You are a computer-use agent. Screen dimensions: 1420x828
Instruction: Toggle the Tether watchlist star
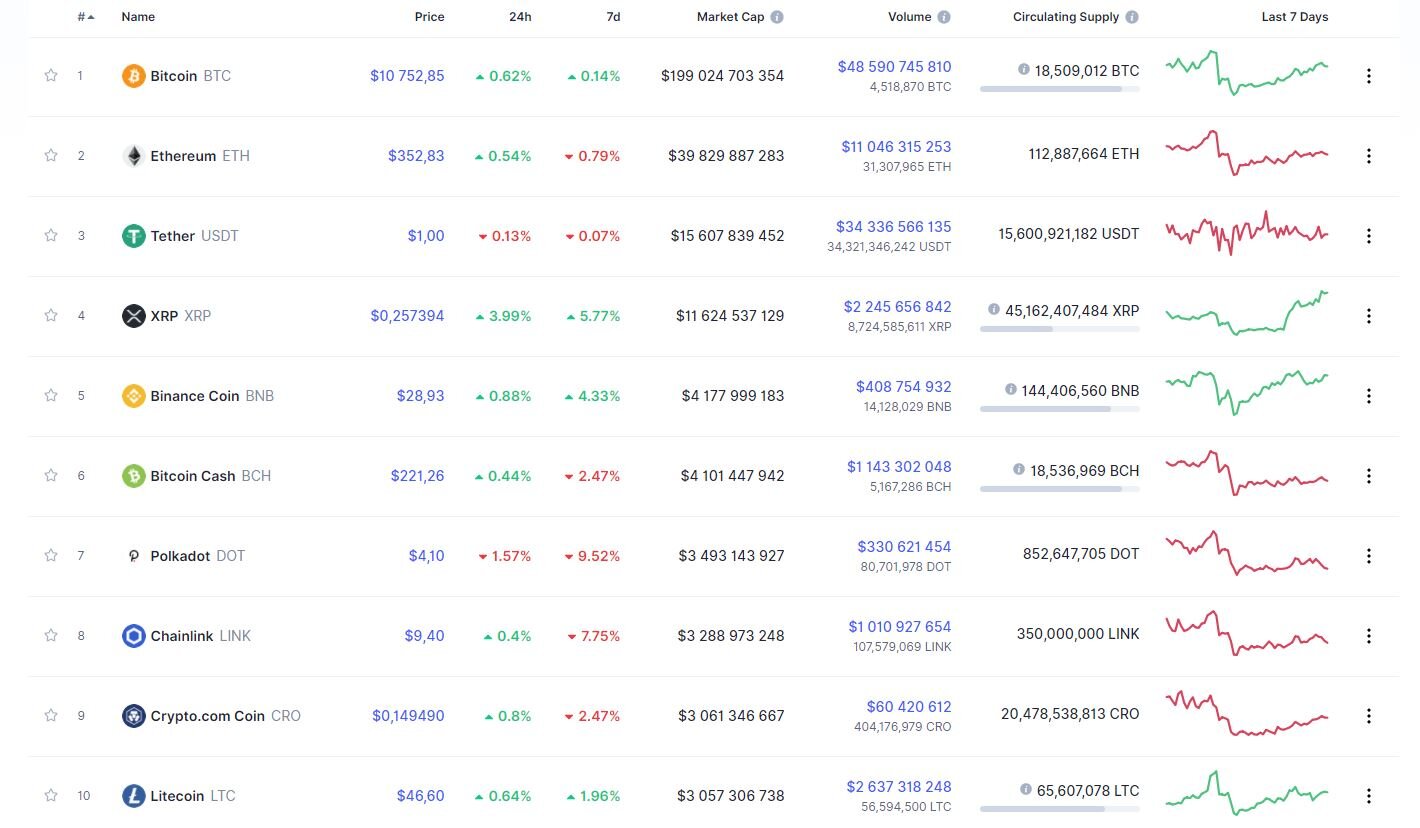(51, 235)
